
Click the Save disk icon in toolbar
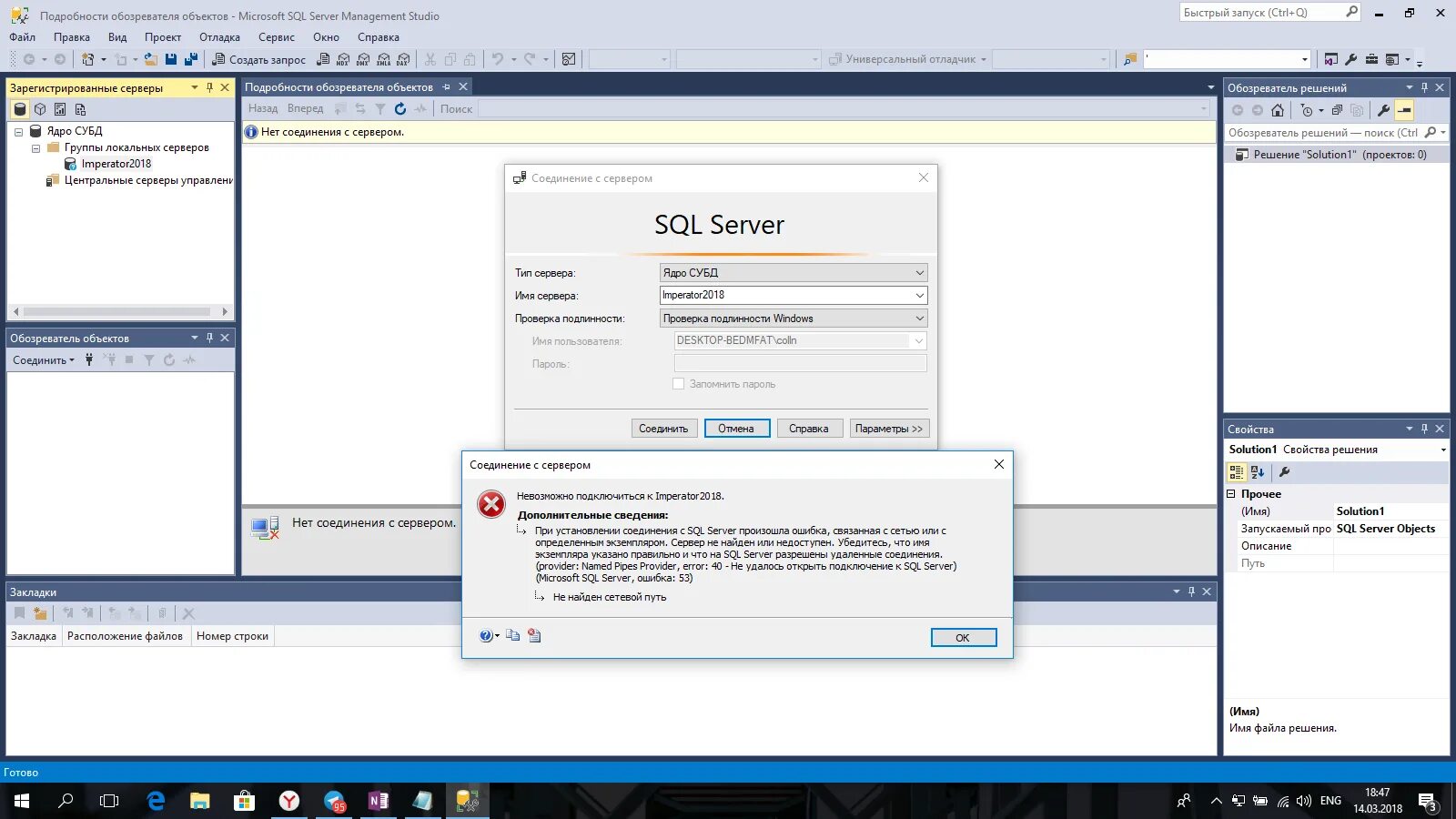[171, 59]
